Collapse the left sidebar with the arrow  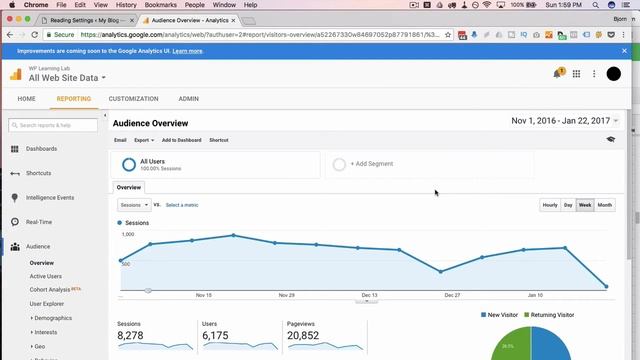(105, 116)
